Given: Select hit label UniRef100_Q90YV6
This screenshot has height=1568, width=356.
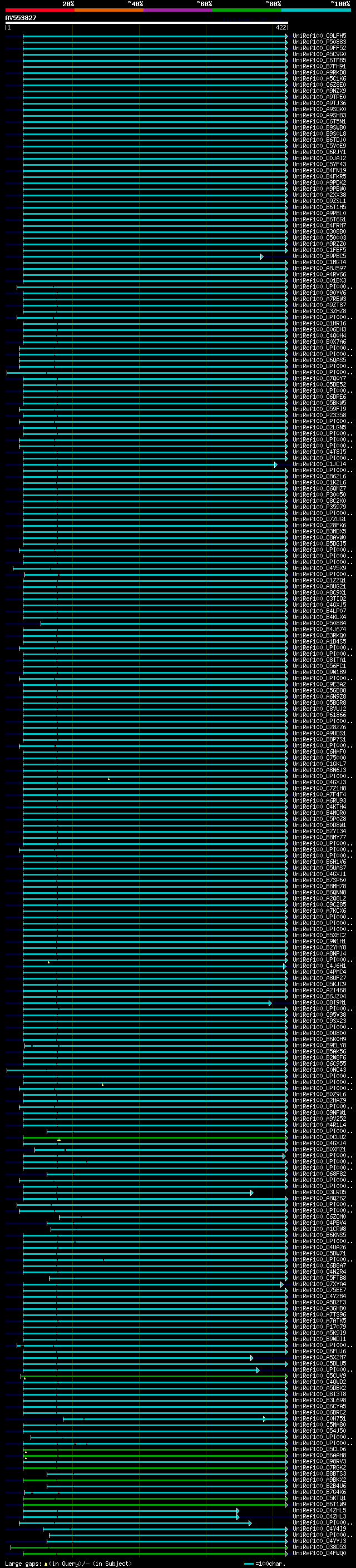Looking at the screenshot, I should click(319, 293).
